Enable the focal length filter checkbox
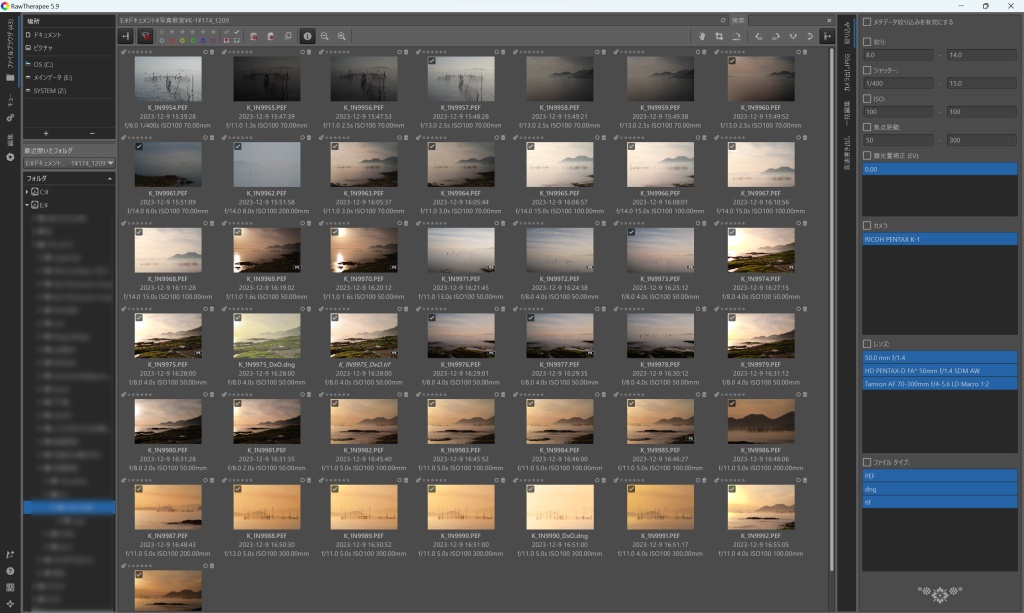This screenshot has width=1024, height=613. click(x=867, y=127)
